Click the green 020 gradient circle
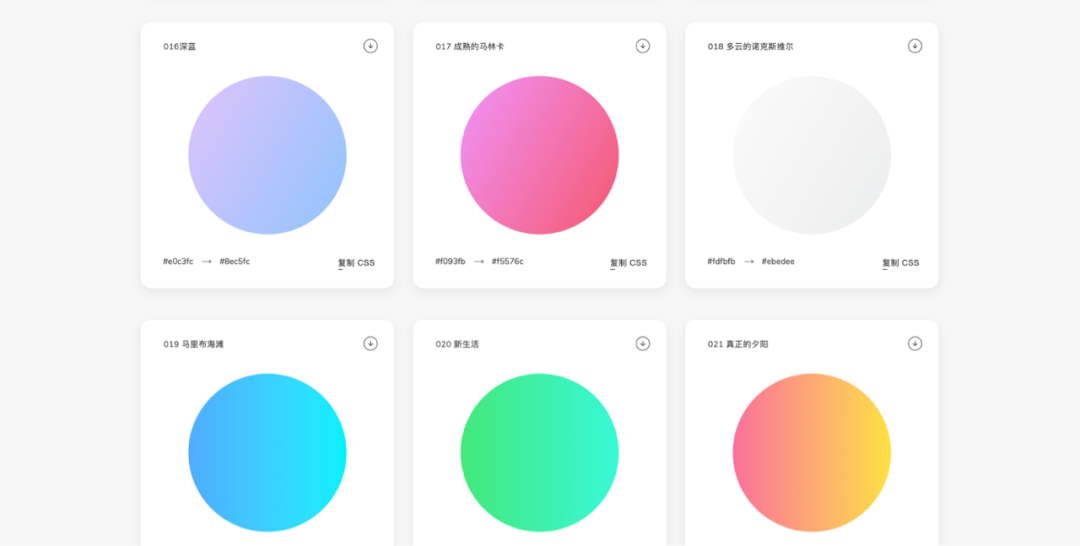The image size is (1080, 546). click(x=539, y=452)
